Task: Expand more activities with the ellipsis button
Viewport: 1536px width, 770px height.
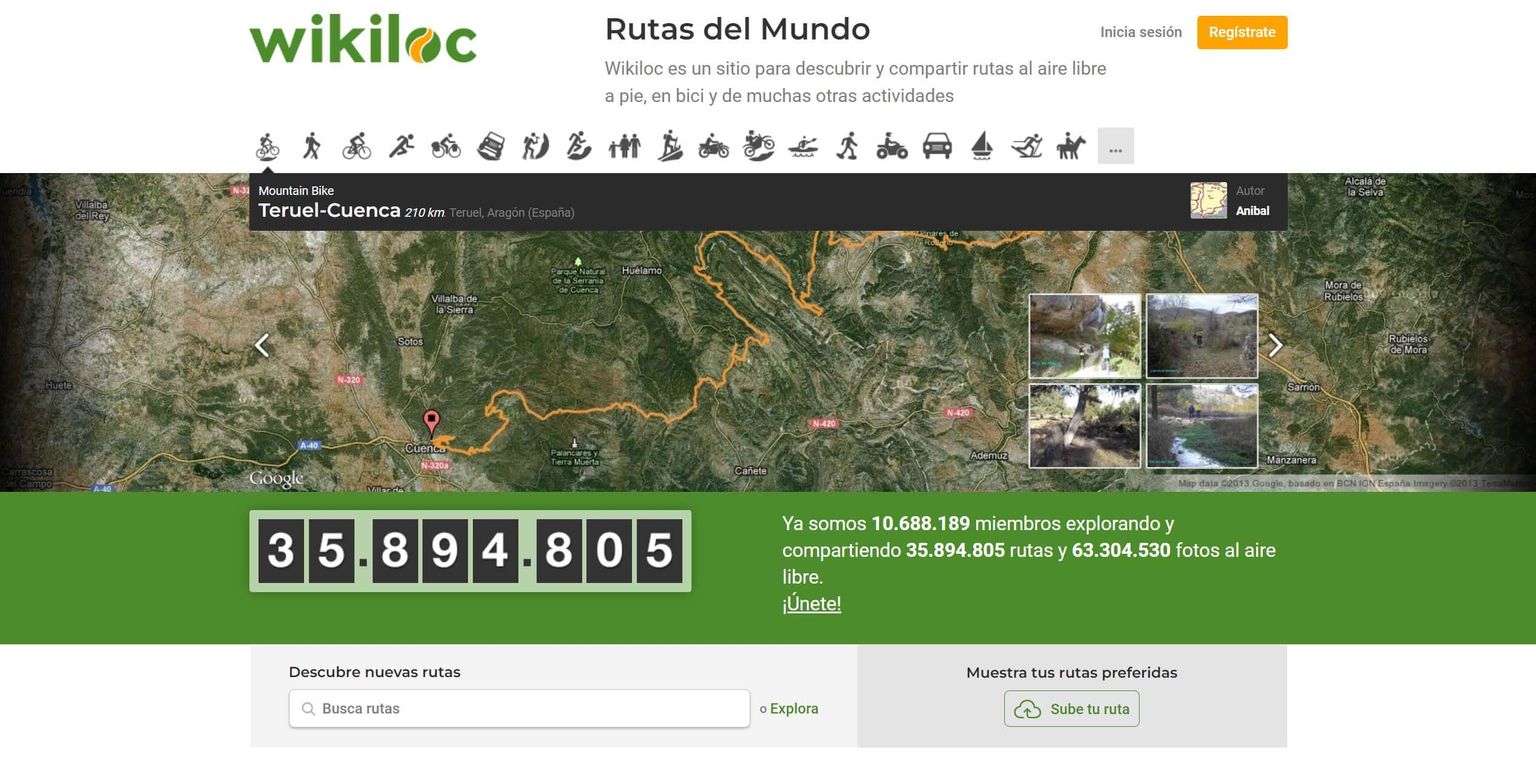Action: [x=1116, y=146]
